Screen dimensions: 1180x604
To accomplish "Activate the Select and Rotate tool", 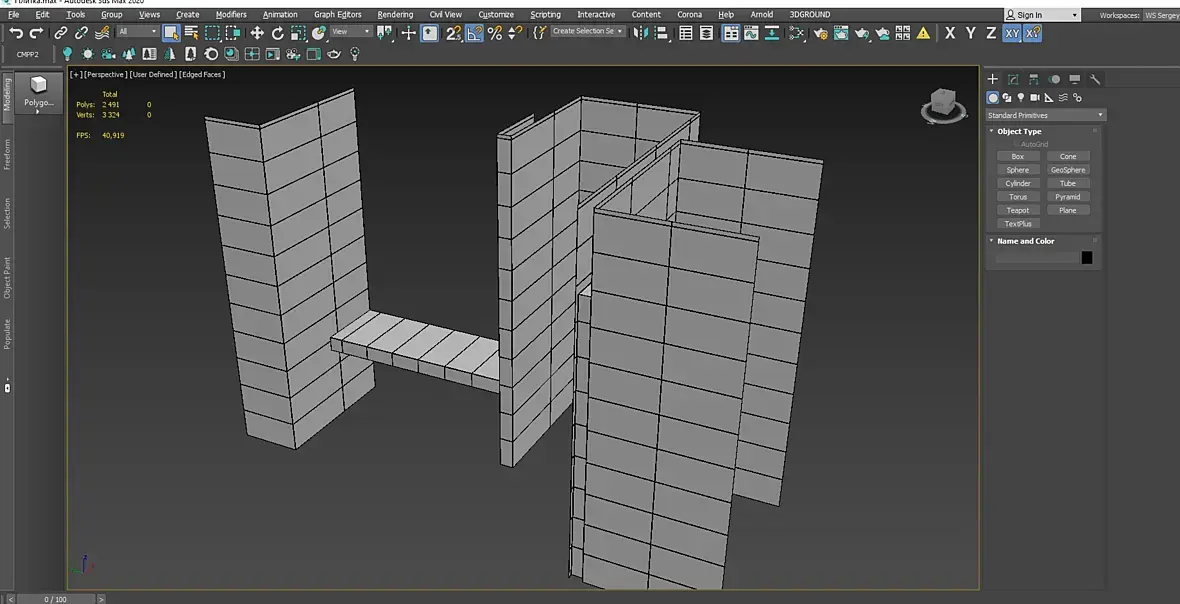I will [278, 33].
